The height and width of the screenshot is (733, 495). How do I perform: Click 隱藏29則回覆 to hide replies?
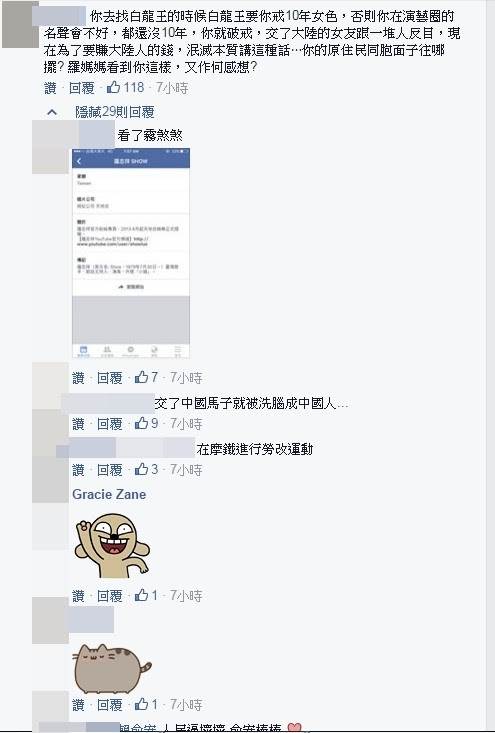click(115, 112)
